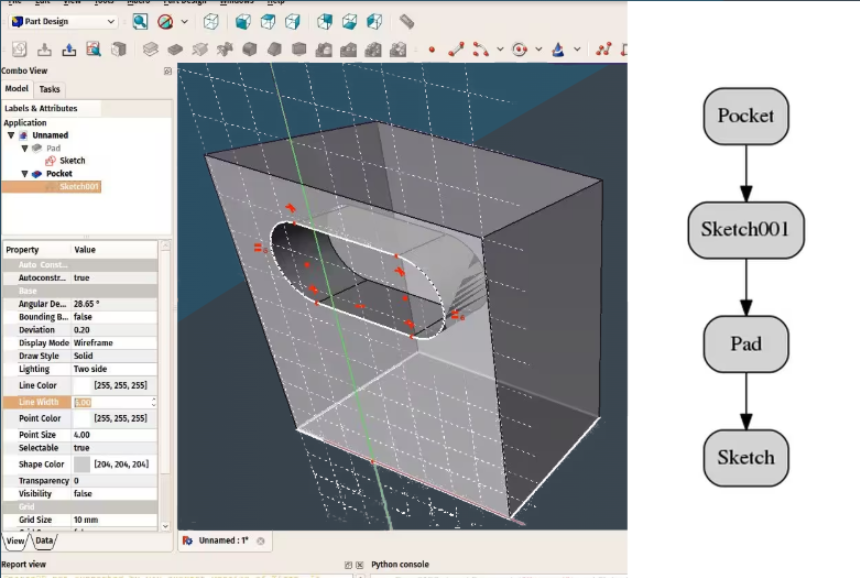The image size is (860, 578).
Task: Select the sketcher Point tool
Action: pyautogui.click(x=432, y=50)
